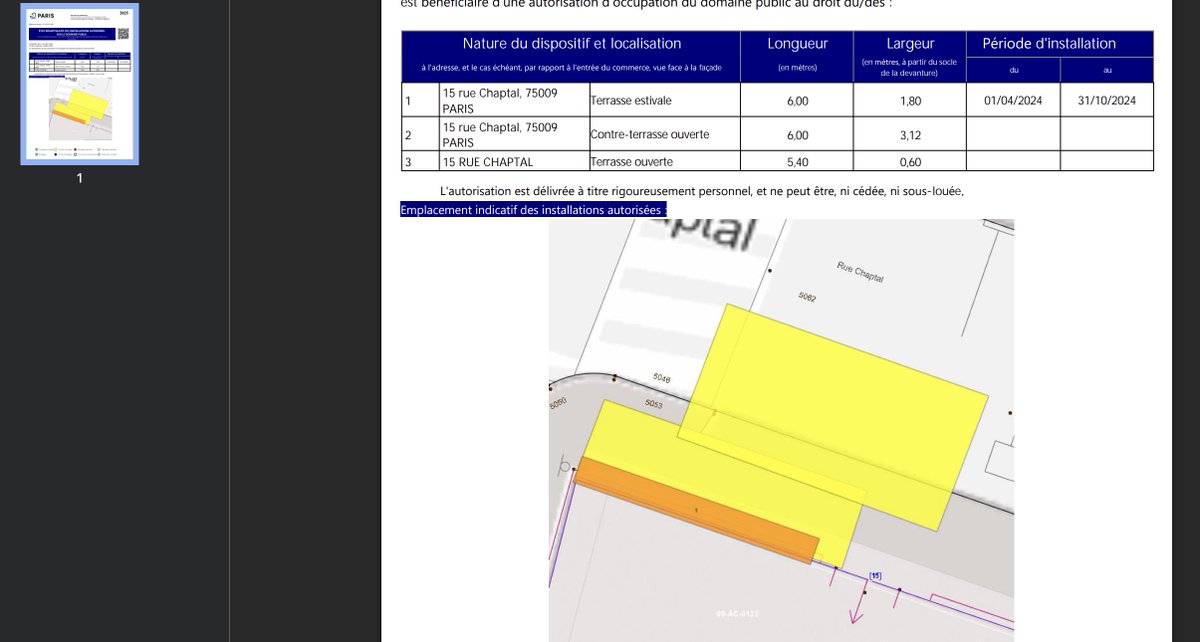Click the "Période d'installation" header
Image resolution: width=1200 pixels, height=642 pixels.
pyautogui.click(x=1060, y=44)
